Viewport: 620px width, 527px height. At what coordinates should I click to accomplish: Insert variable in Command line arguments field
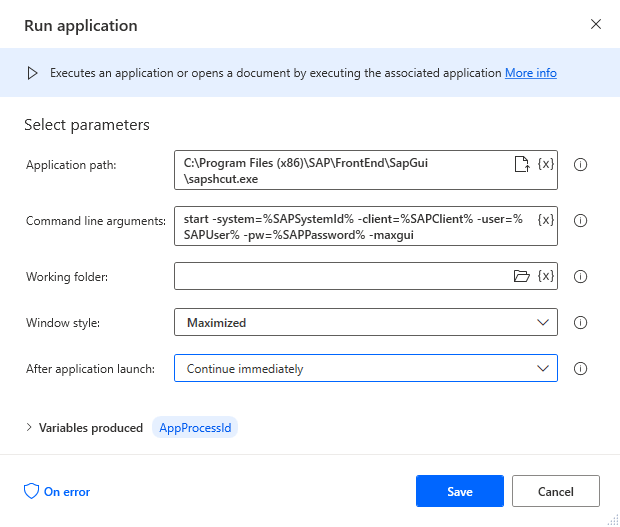[546, 220]
